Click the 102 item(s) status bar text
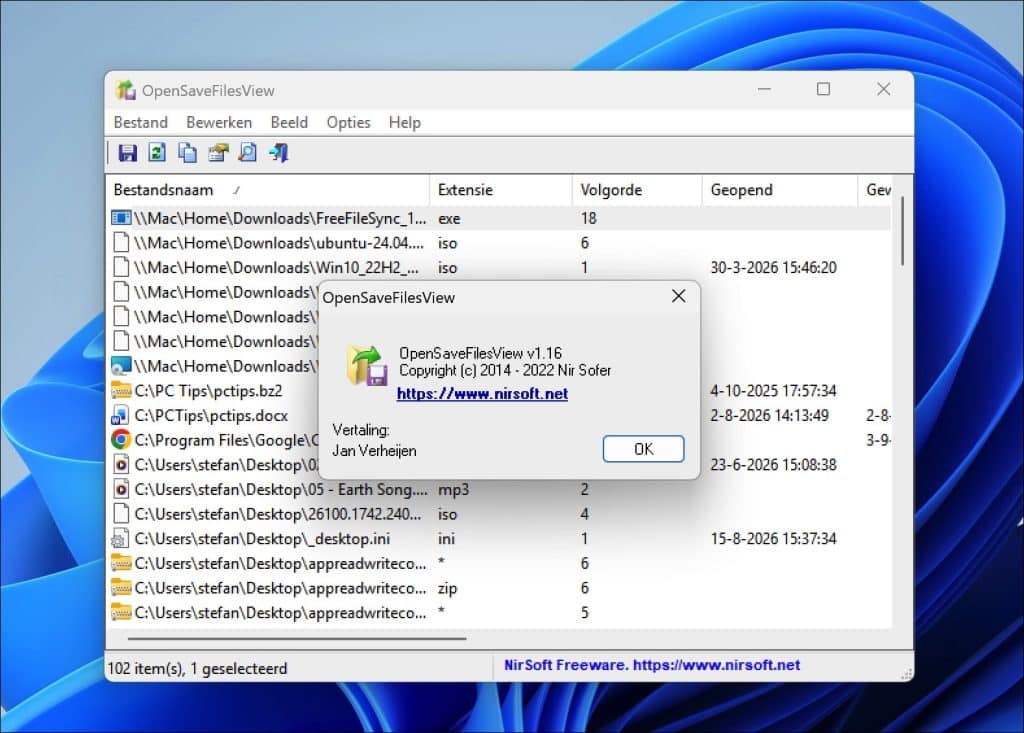This screenshot has width=1024, height=733. tap(197, 668)
